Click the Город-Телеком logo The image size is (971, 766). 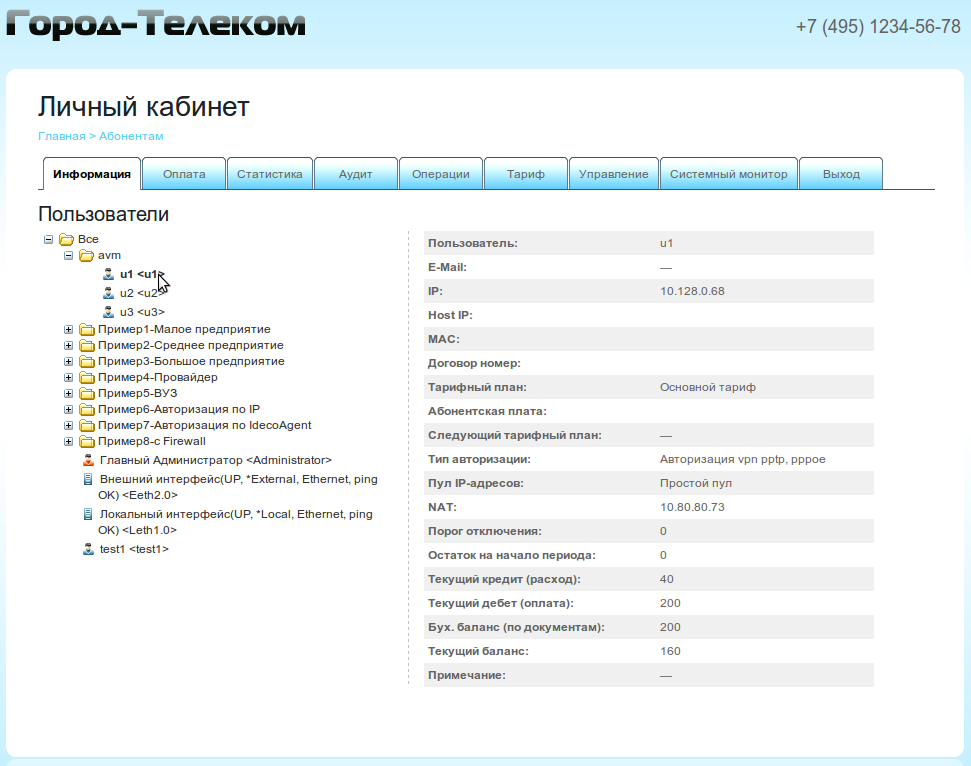tap(155, 25)
